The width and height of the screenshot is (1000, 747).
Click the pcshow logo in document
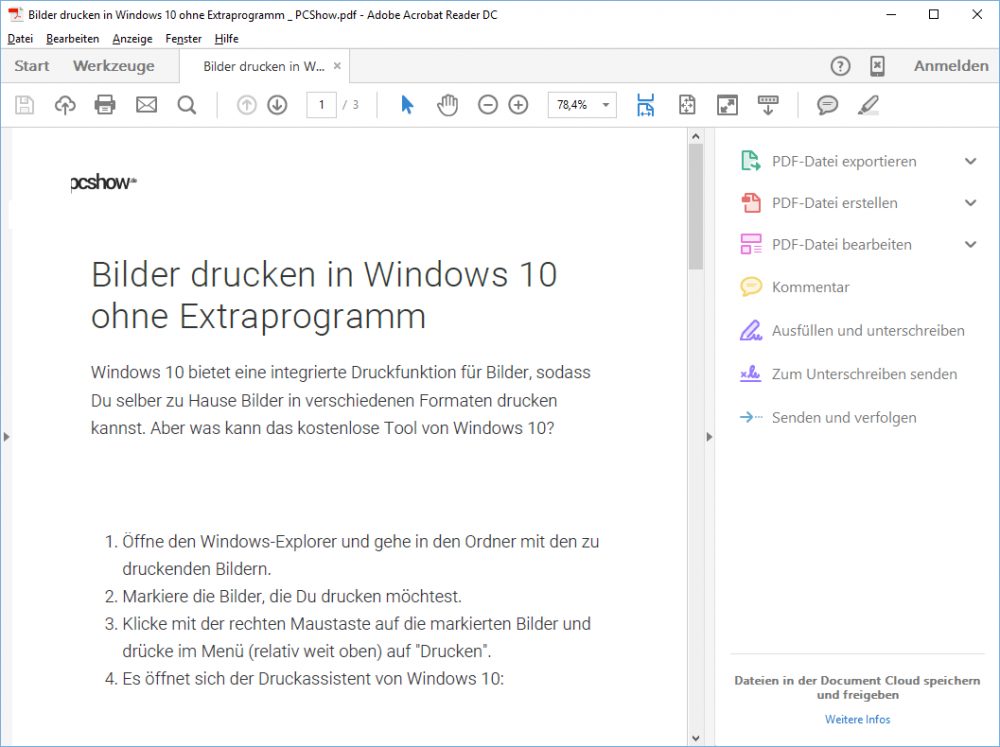click(103, 183)
